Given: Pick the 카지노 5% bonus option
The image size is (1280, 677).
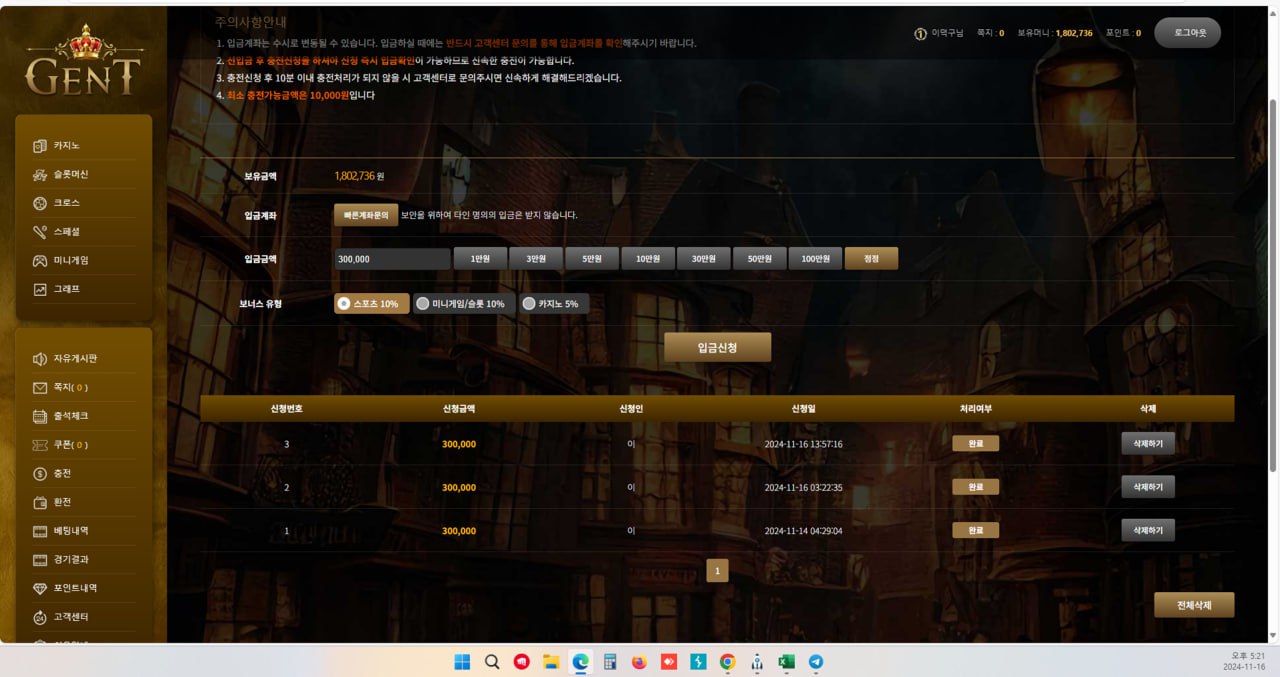Looking at the screenshot, I should tap(554, 303).
